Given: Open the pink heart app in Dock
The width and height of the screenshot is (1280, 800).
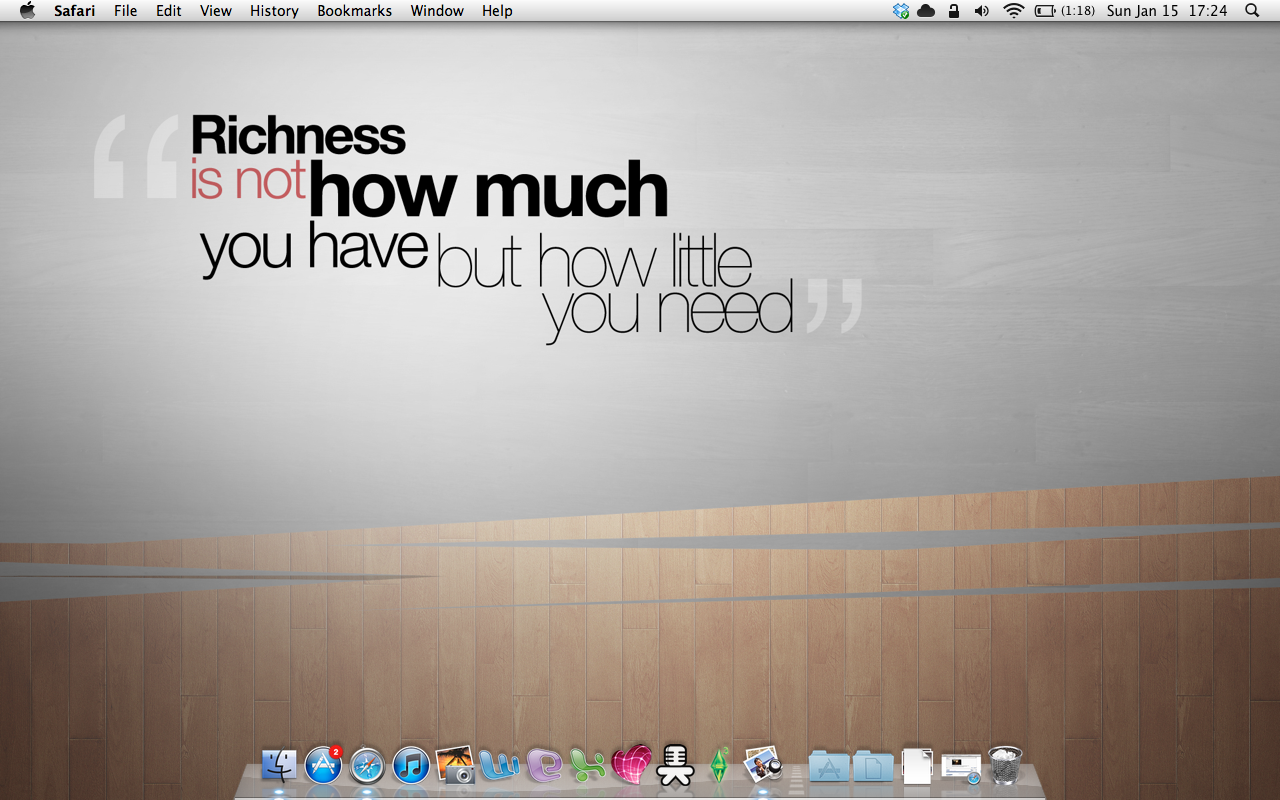Looking at the screenshot, I should click(631, 766).
